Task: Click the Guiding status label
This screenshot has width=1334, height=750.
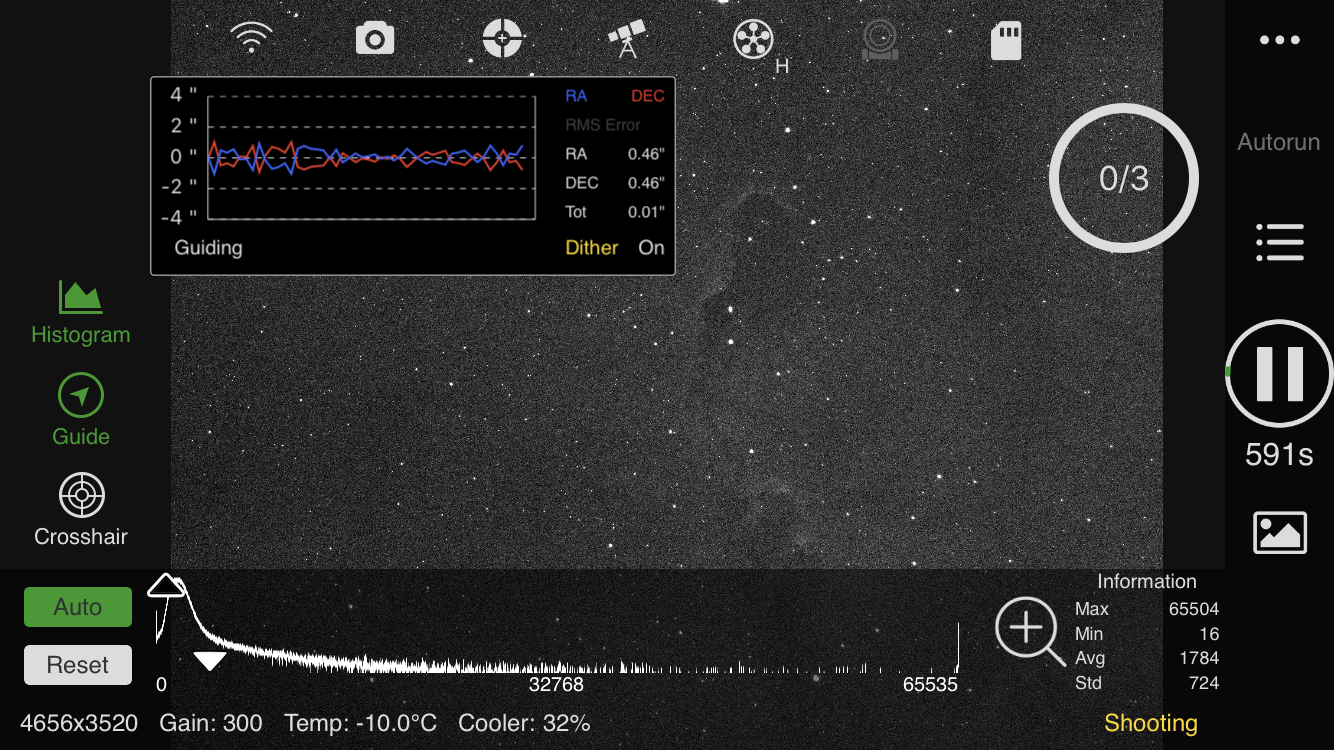Action: 208,248
